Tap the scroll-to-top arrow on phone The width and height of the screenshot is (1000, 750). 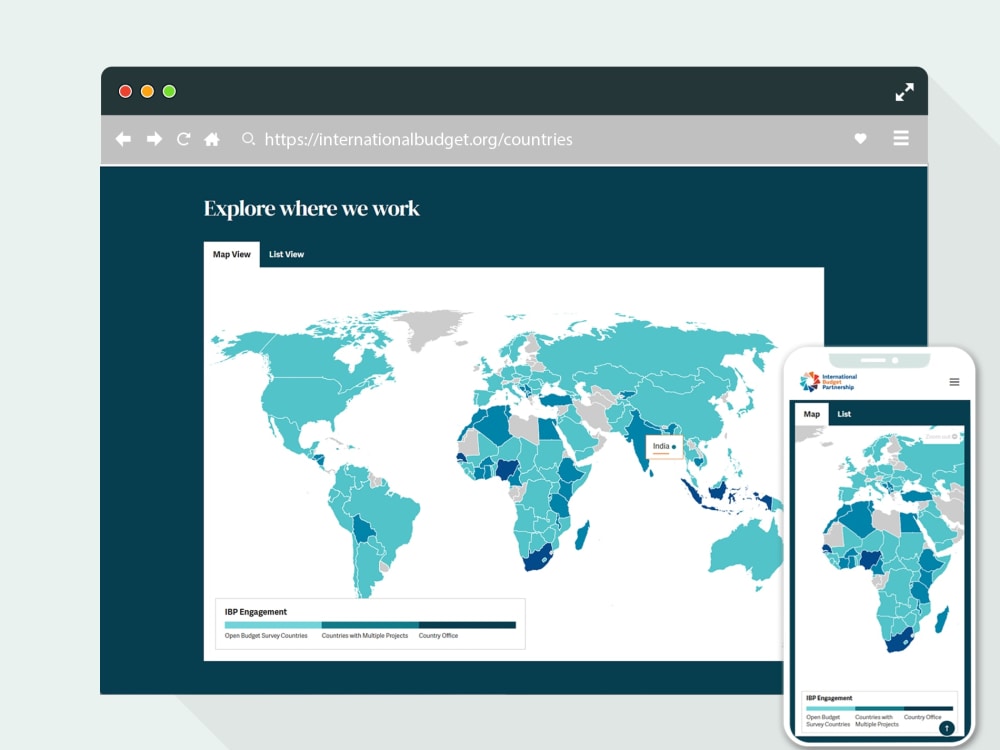point(946,728)
